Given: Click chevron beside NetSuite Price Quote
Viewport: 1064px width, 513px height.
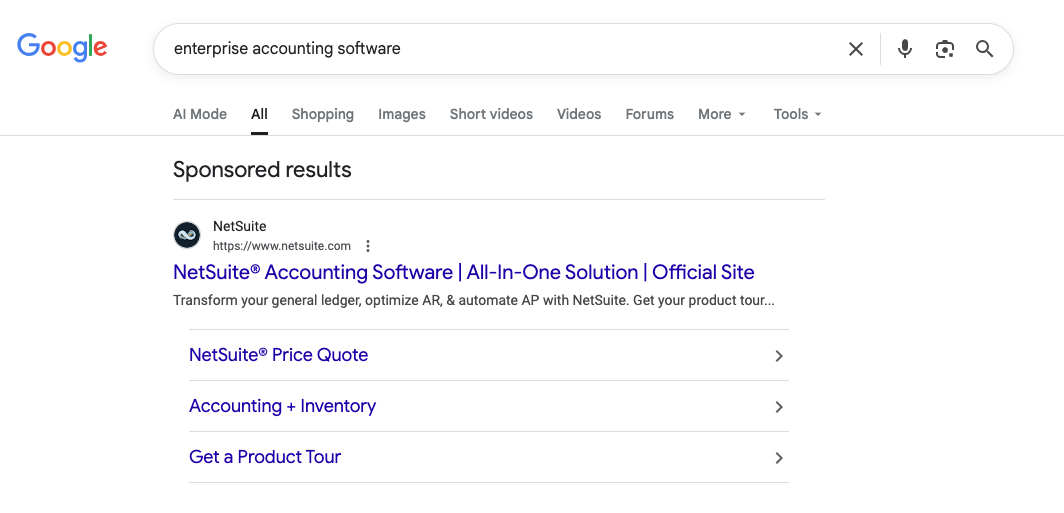Looking at the screenshot, I should [779, 356].
